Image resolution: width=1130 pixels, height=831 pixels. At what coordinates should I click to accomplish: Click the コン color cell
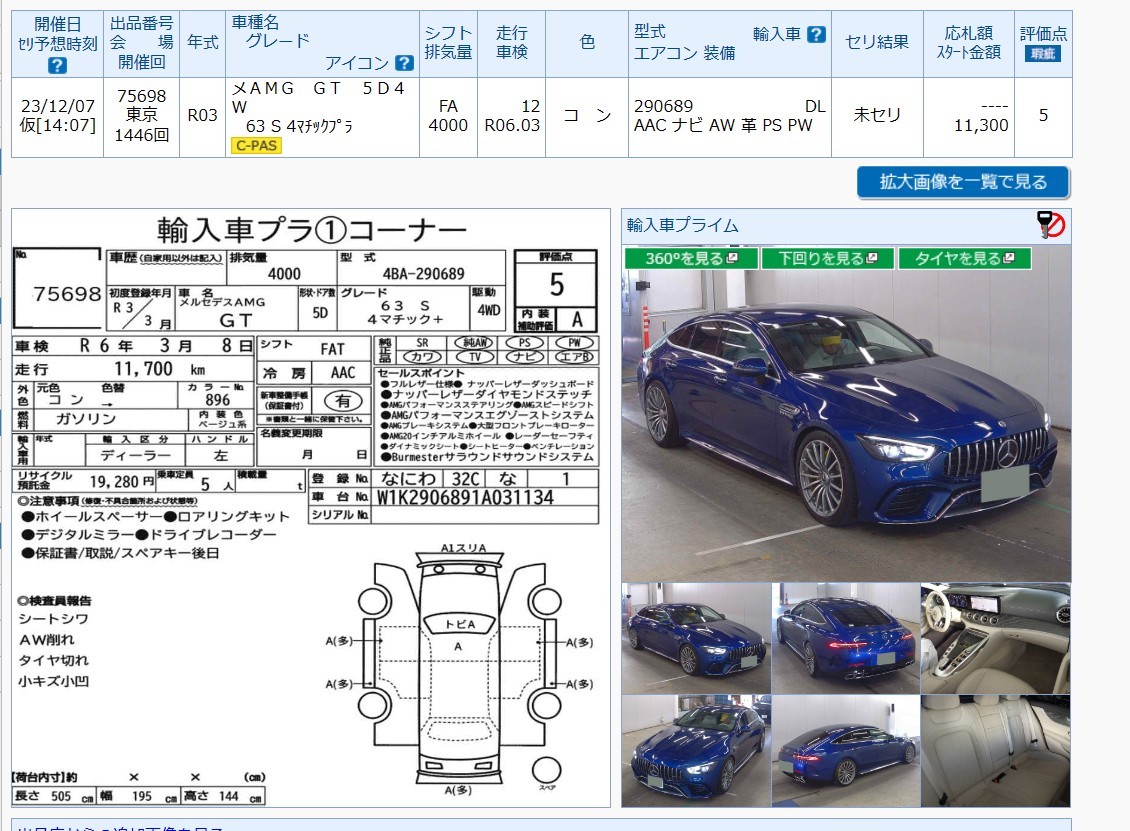coord(587,115)
